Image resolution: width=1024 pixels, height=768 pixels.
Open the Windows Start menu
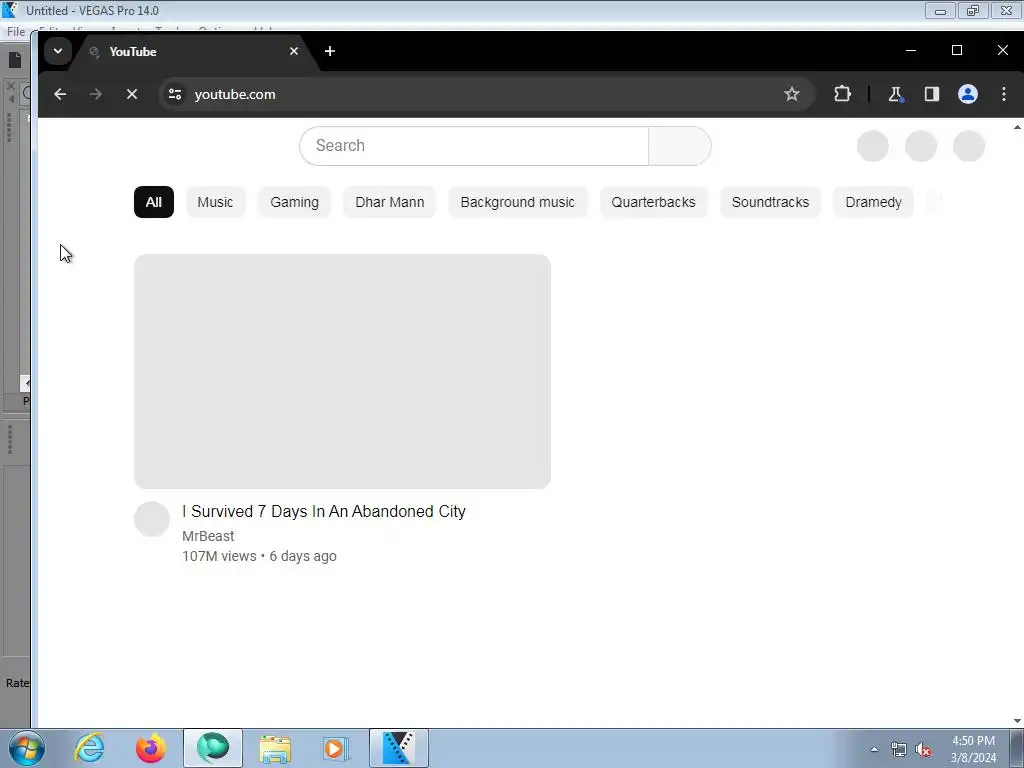[x=27, y=748]
